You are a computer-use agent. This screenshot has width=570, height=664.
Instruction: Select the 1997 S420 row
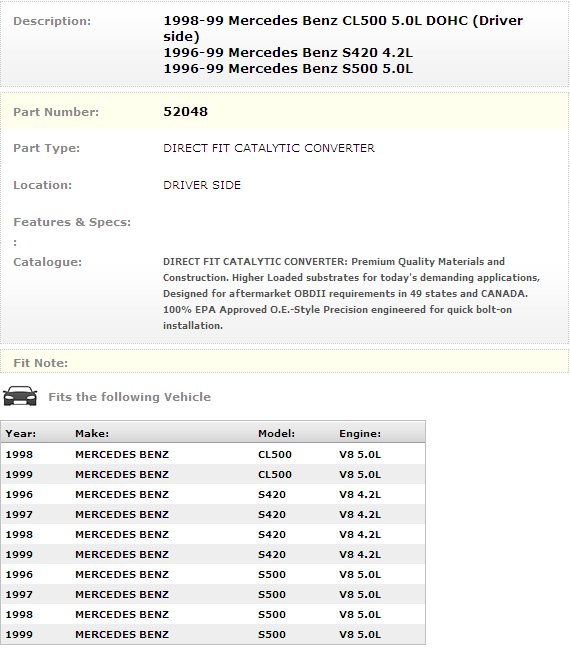tap(213, 514)
